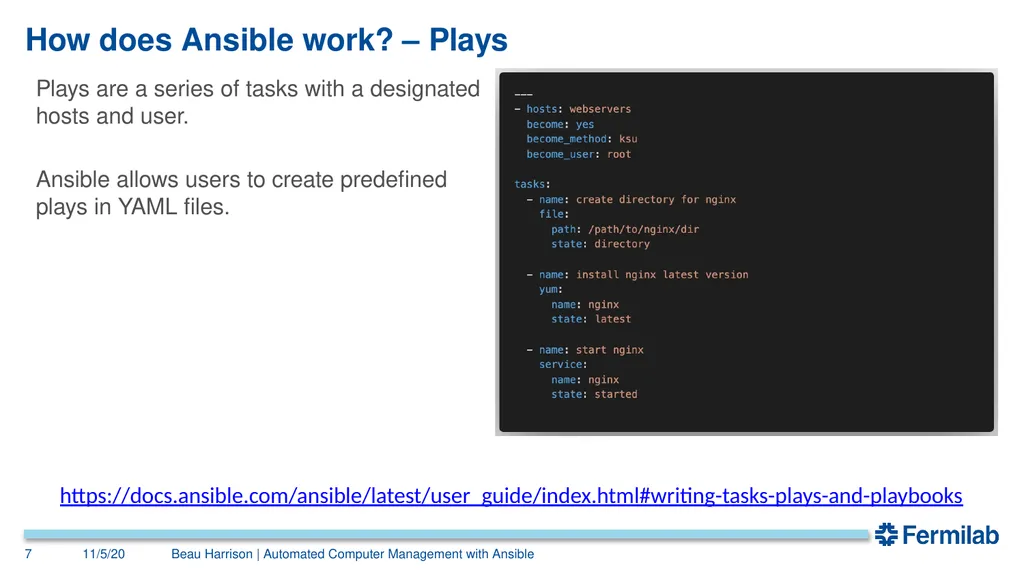Click the 'become_user: root' code line
The height and width of the screenshot is (576, 1024).
(x=579, y=154)
